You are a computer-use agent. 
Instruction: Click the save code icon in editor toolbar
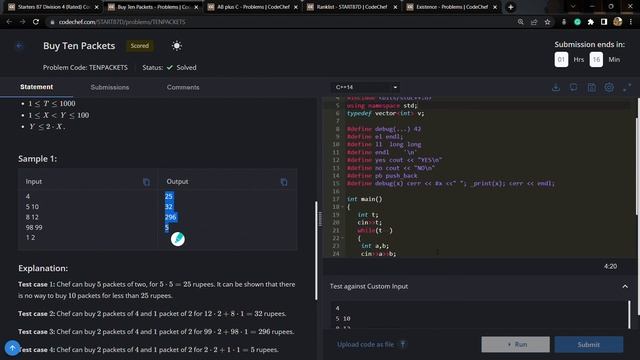pyautogui.click(x=591, y=87)
